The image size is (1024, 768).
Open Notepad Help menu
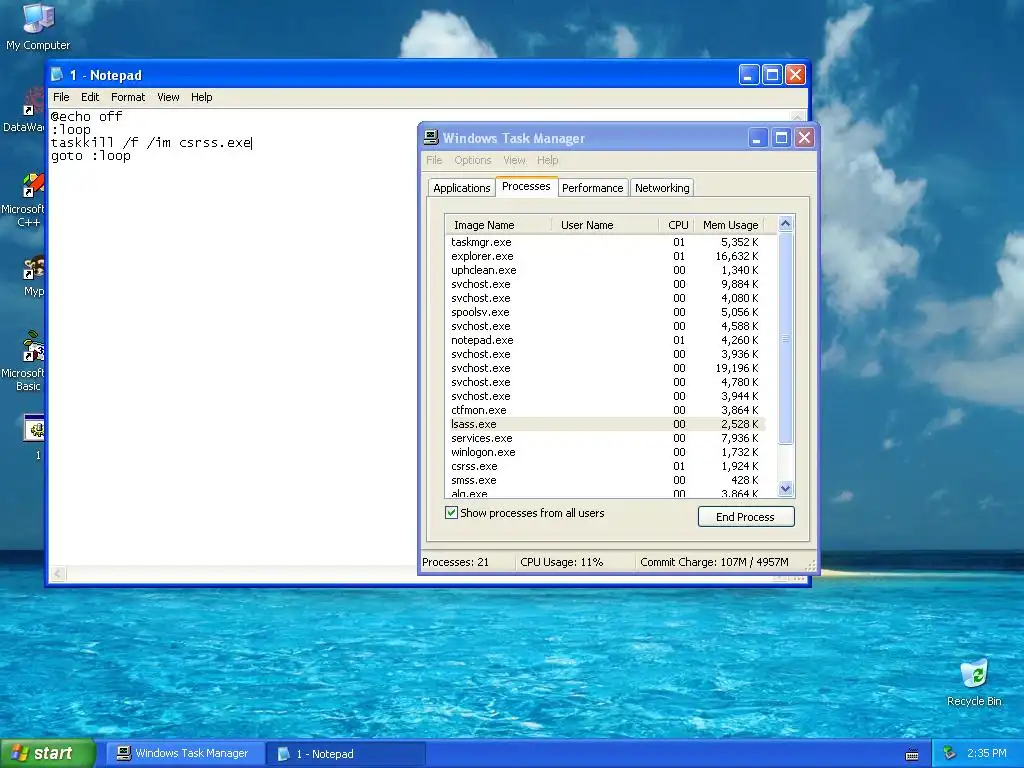202,97
